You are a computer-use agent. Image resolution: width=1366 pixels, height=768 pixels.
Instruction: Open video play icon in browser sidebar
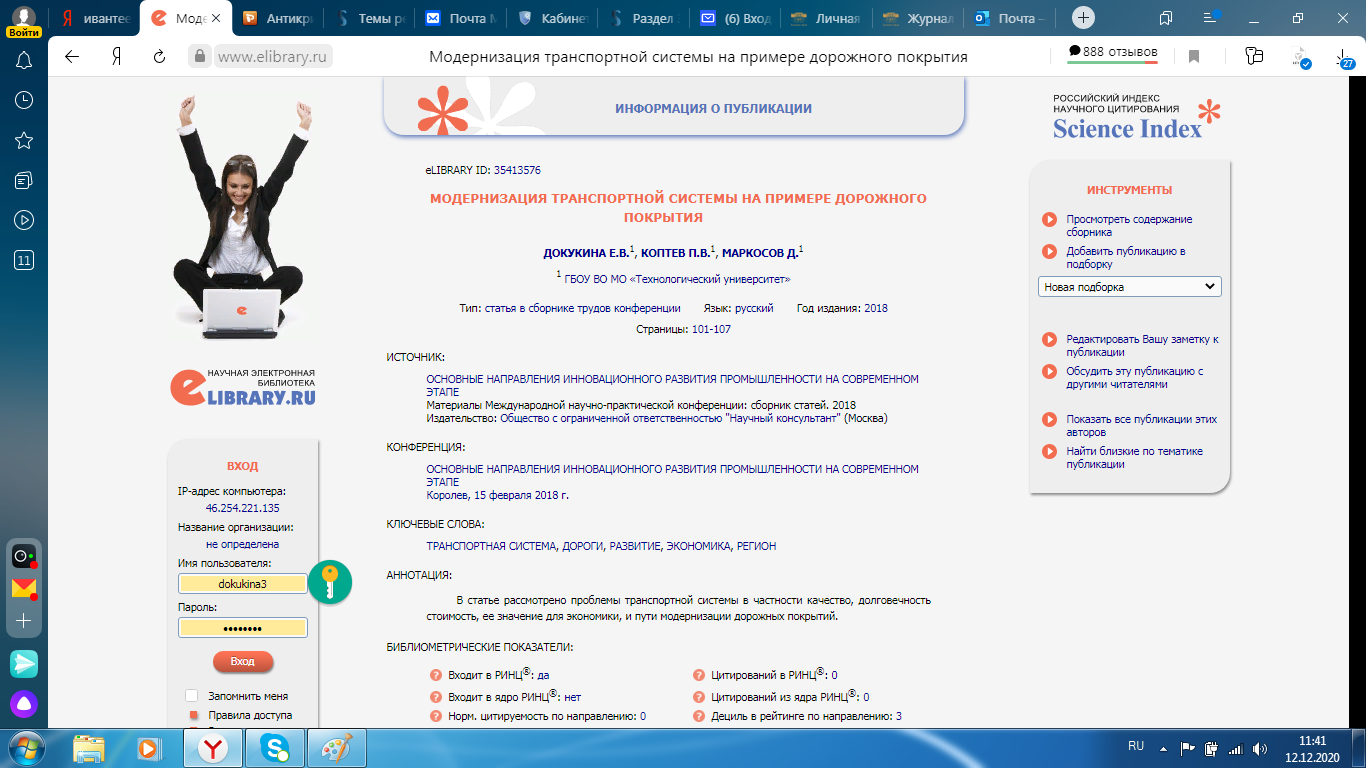point(24,220)
